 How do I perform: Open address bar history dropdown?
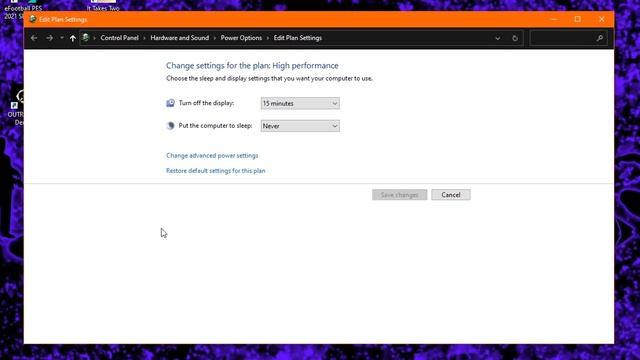click(498, 38)
